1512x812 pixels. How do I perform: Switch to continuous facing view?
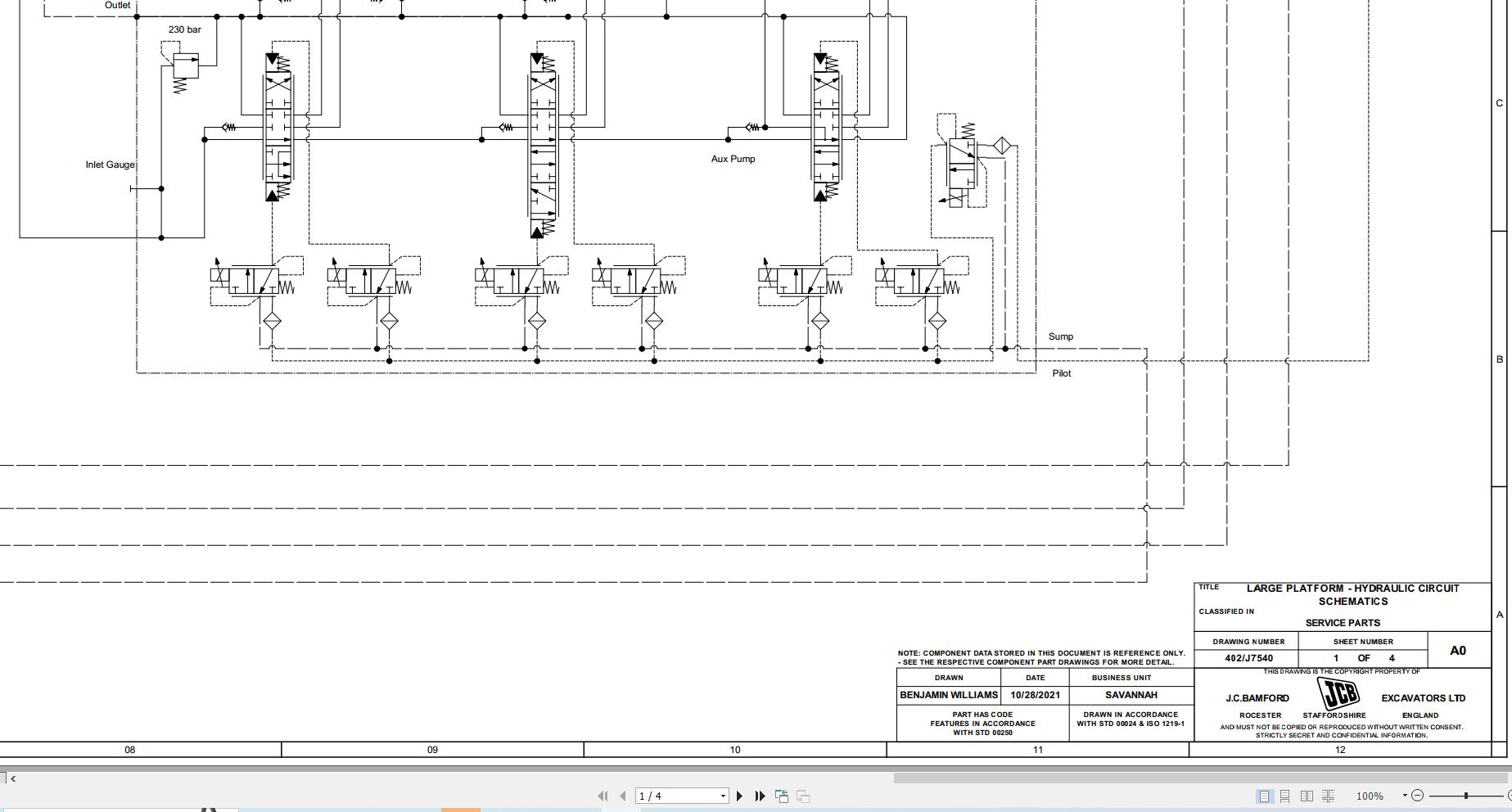pyautogui.click(x=1329, y=796)
